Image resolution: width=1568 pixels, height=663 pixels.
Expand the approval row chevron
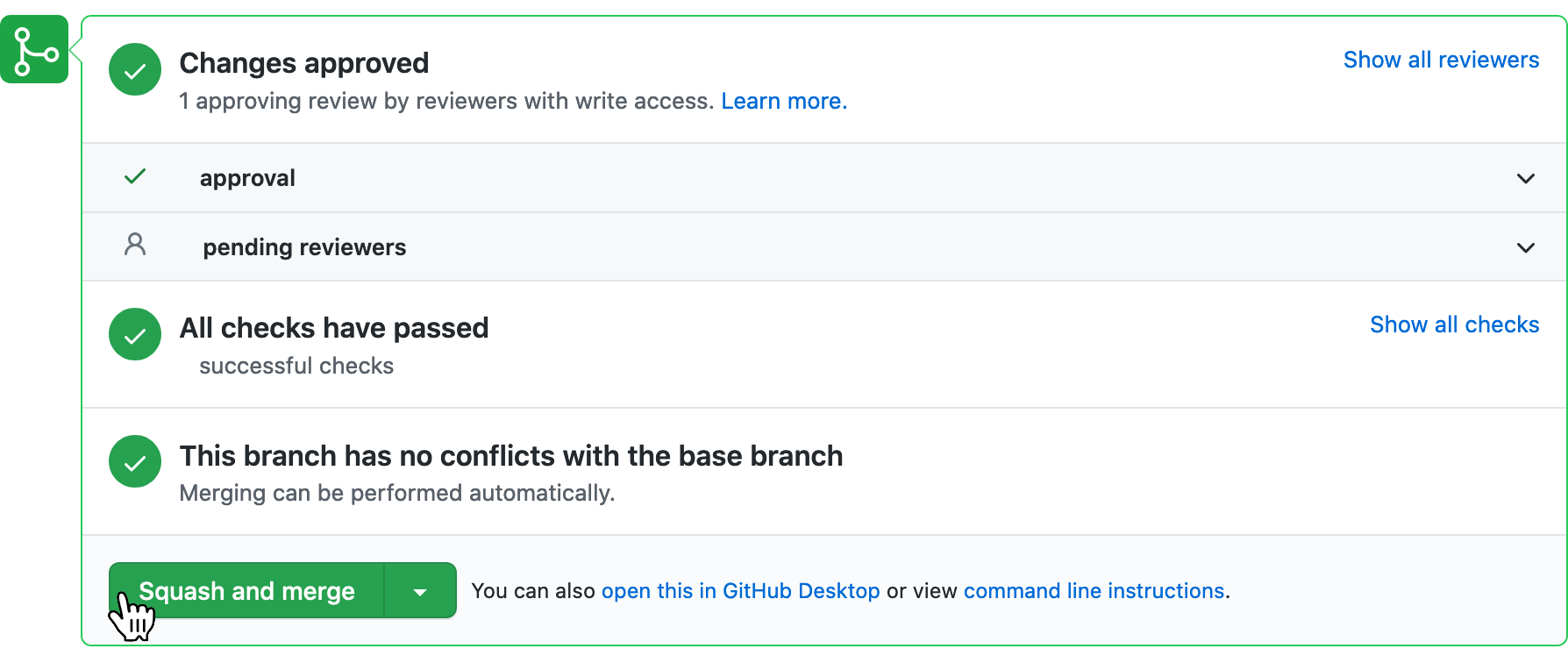tap(1525, 178)
